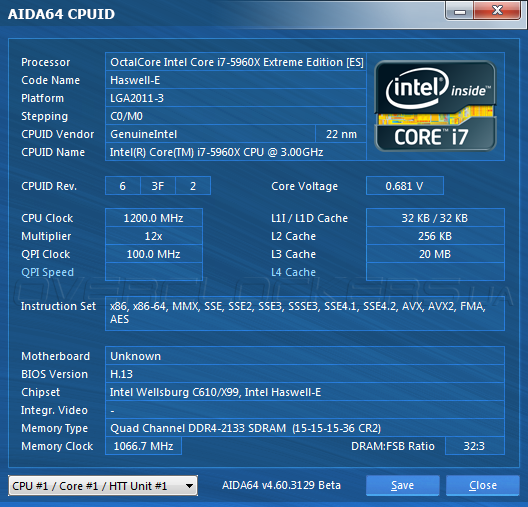Screen dimensions: 528x507
Task: Click the 'GenuineIntel' vendor value
Action: tap(210, 134)
